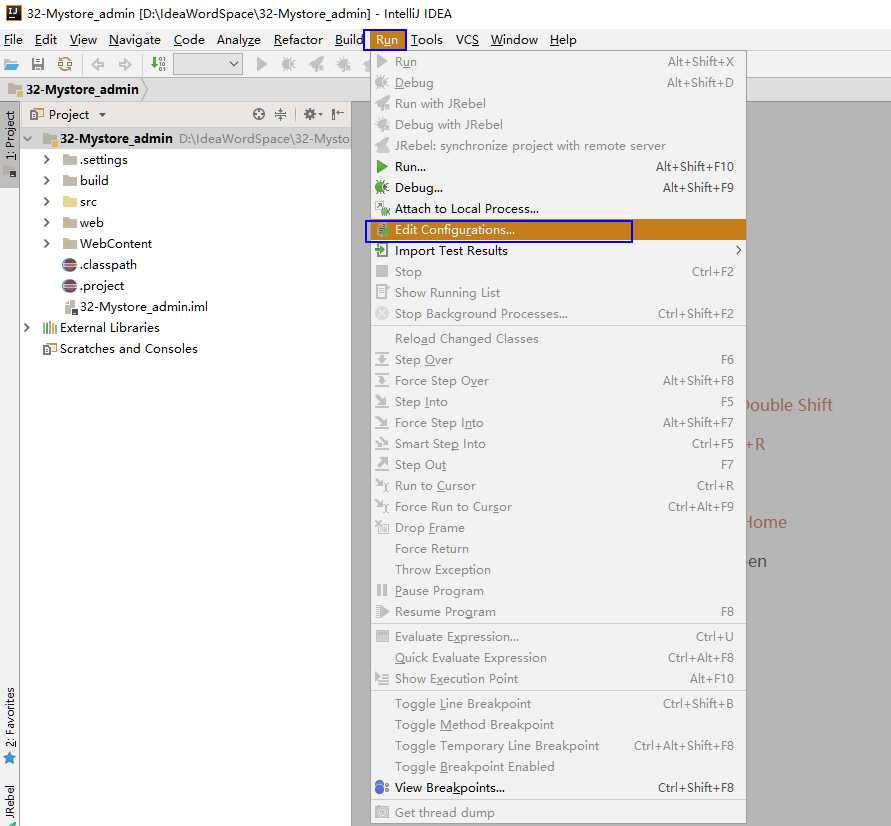Screen dimensions: 891x826
Task: Choose Attach to Local Process...
Action: pyautogui.click(x=558, y=208)
